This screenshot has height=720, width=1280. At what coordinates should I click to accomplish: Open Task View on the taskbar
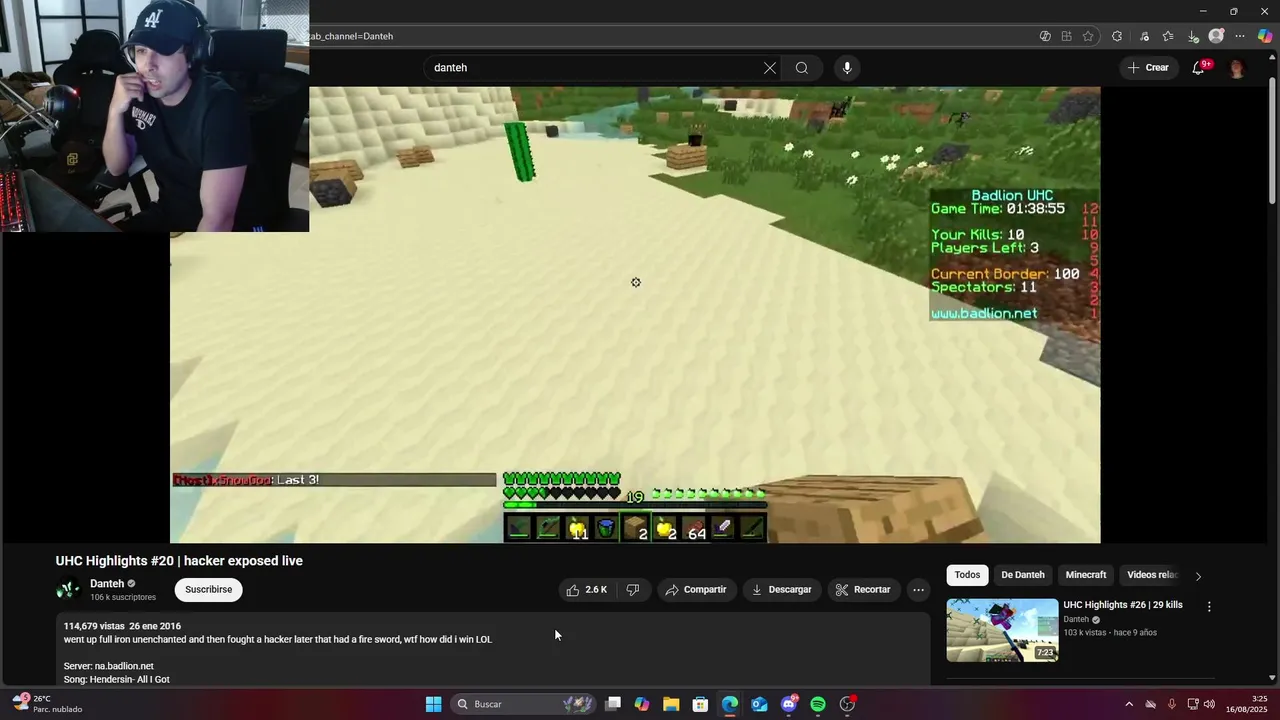(613, 704)
